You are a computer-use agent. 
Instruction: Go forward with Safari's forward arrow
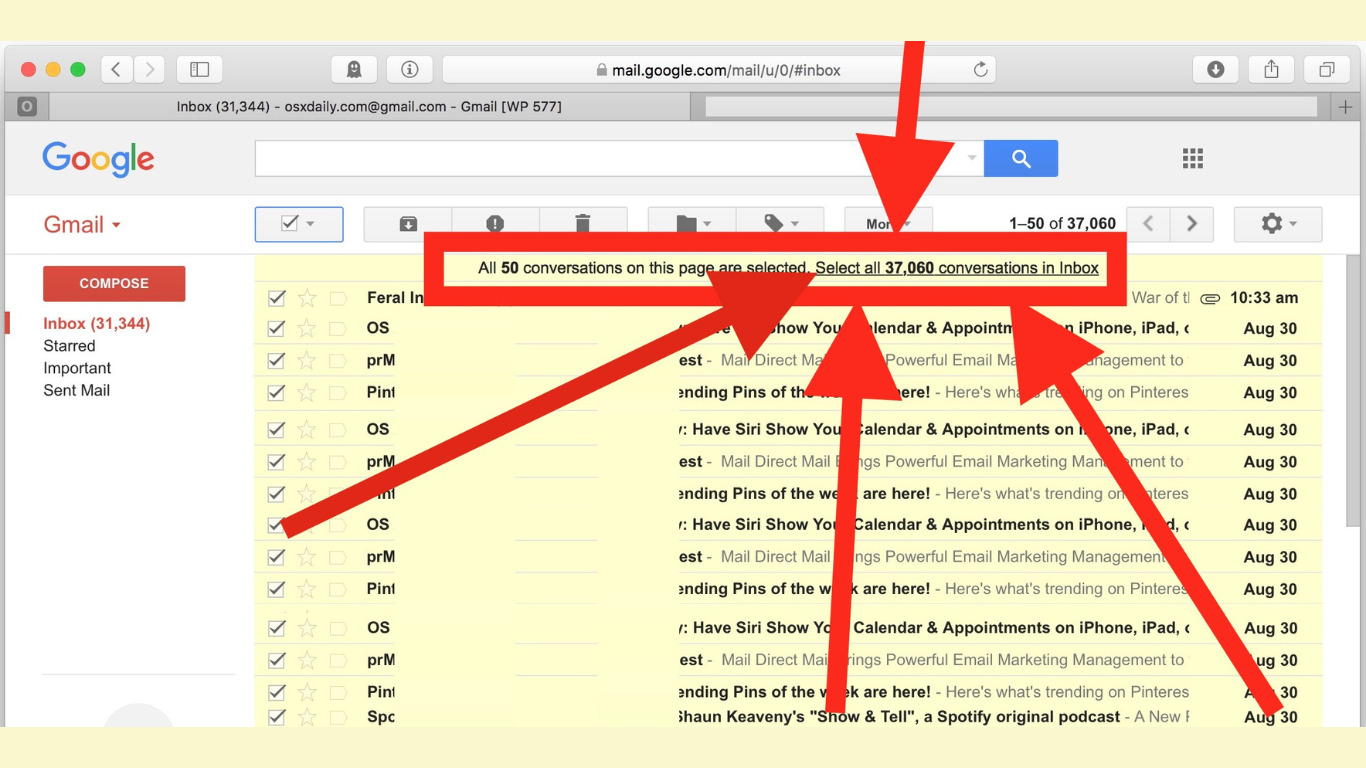click(x=150, y=69)
